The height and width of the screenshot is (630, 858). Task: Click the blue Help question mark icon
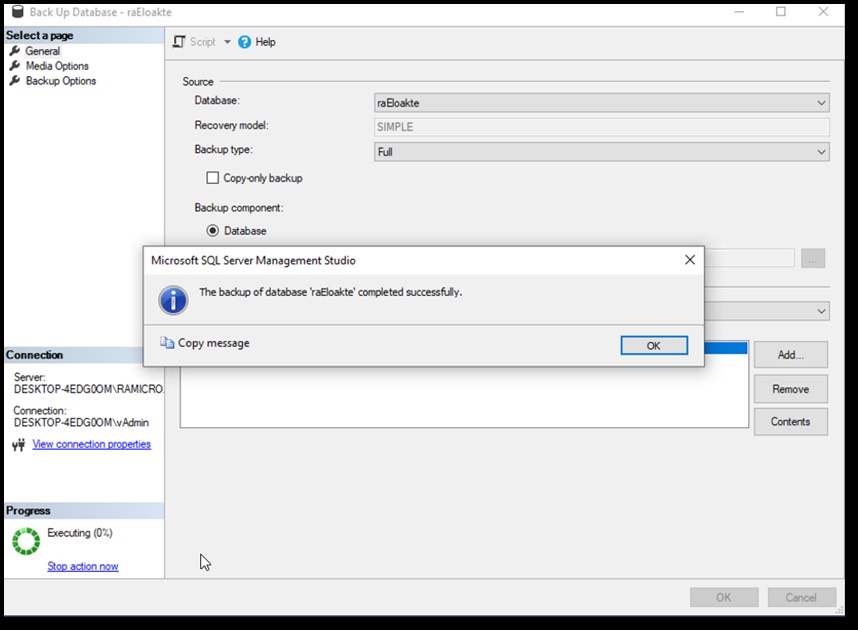point(245,42)
